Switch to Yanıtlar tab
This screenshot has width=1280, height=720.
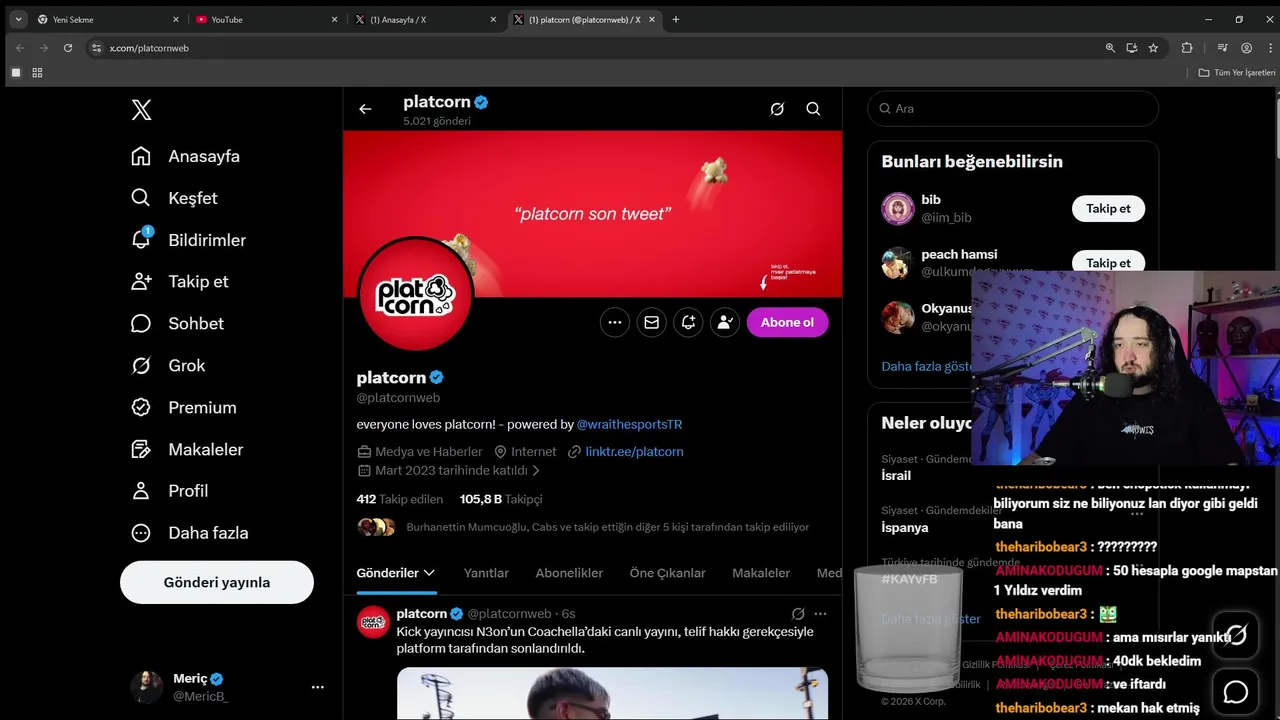pos(486,573)
